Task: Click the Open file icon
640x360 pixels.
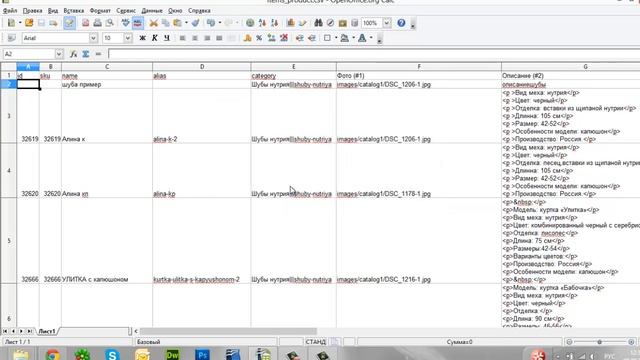Action: point(29,23)
